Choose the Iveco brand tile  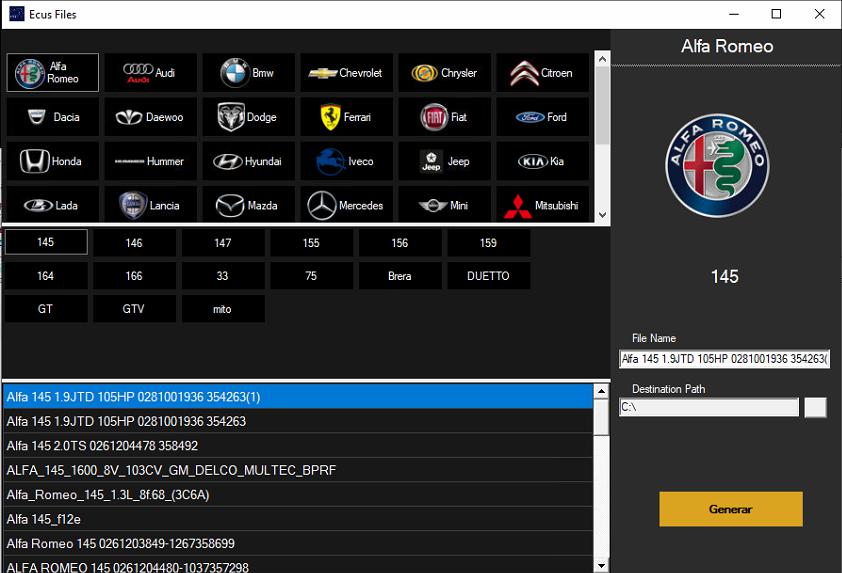coord(346,161)
